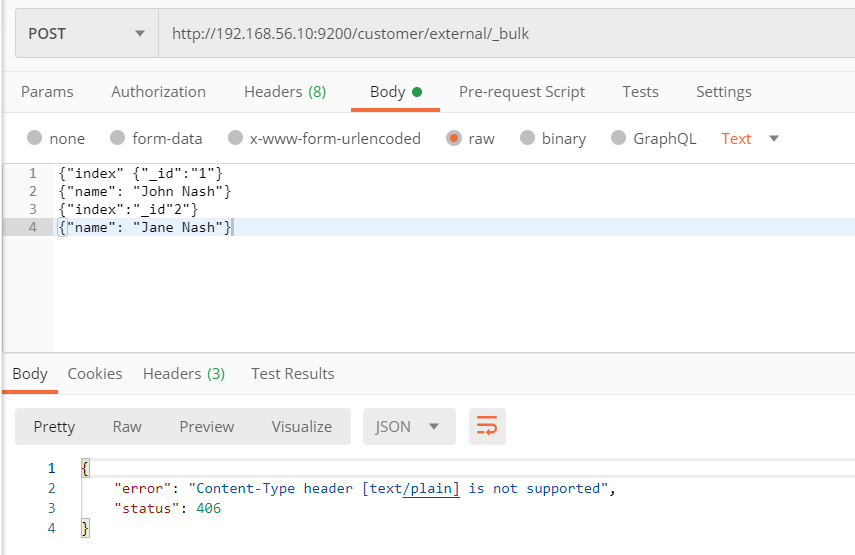The width and height of the screenshot is (855, 555).
Task: Open the Params tab
Action: coord(47,92)
